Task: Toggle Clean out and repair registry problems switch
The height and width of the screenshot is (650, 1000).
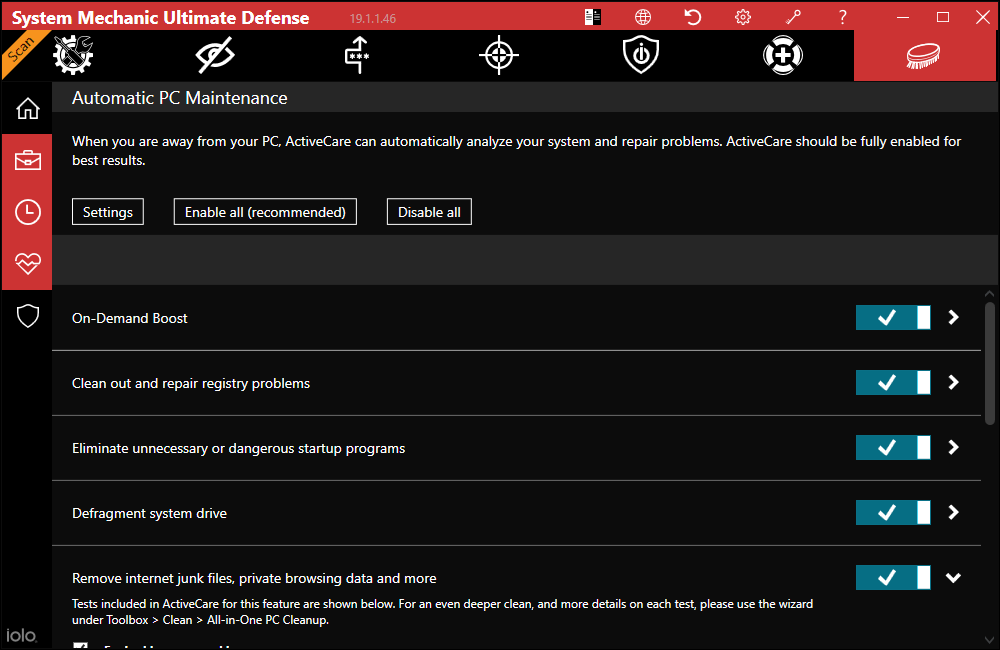Action: point(893,383)
